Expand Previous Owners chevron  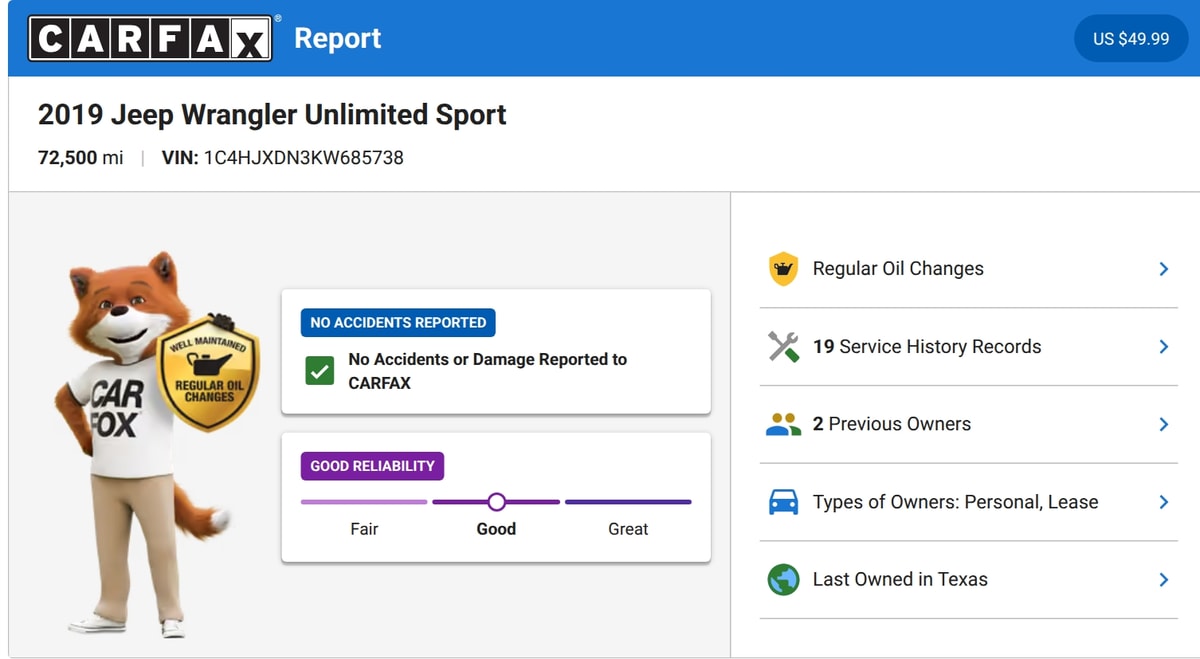(1163, 424)
